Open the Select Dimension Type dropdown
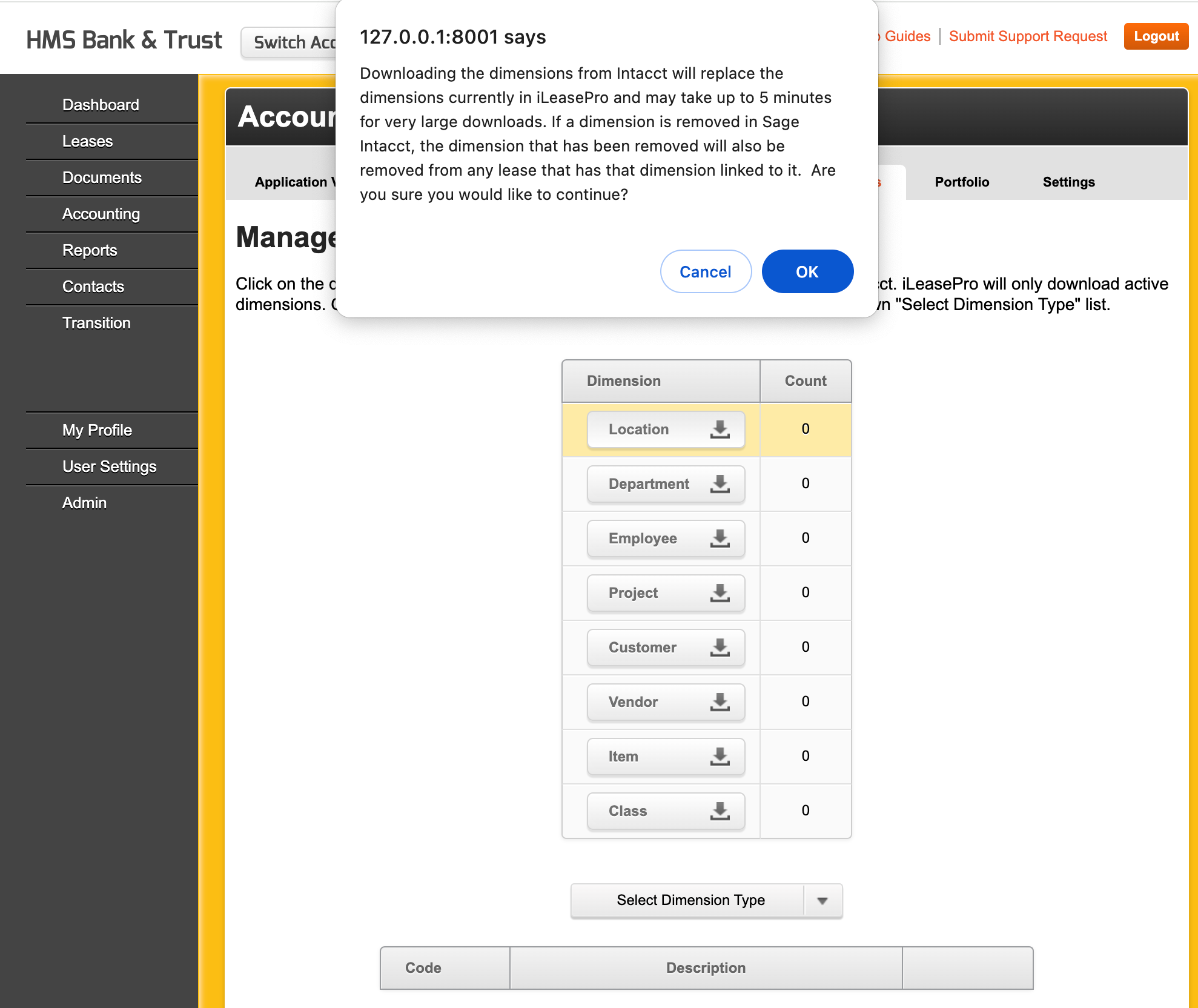 pos(690,900)
